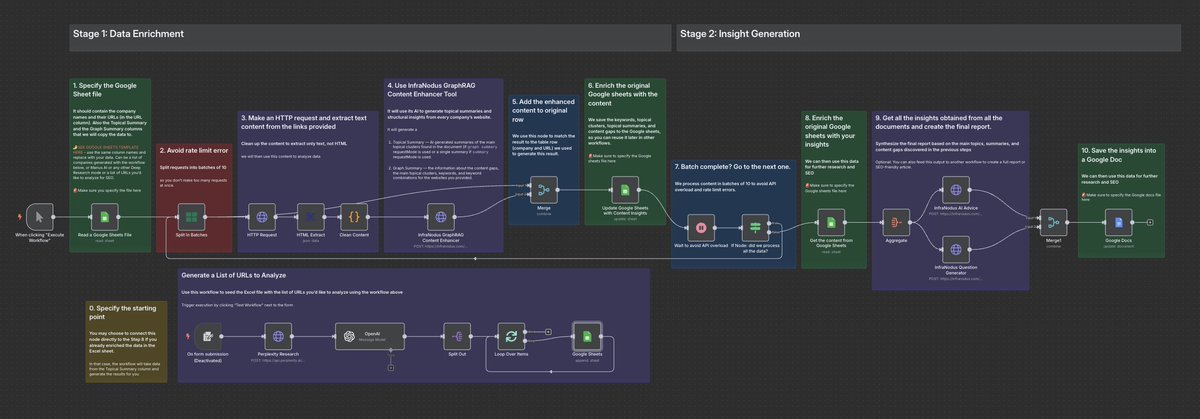Viewport: 1200px width, 419px height.
Task: Select the Split Out node
Action: click(459, 337)
